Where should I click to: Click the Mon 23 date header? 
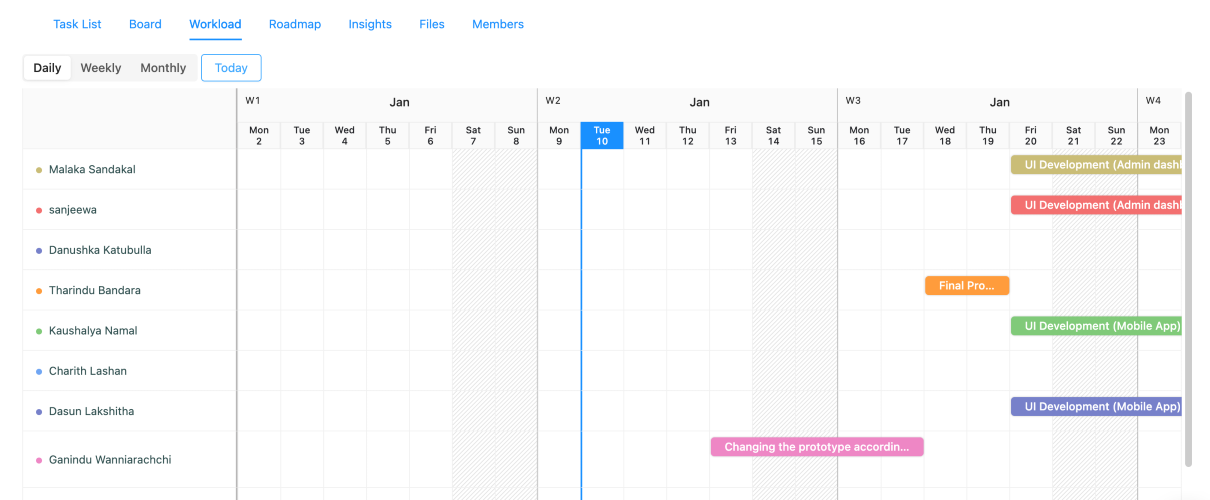click(x=1160, y=136)
